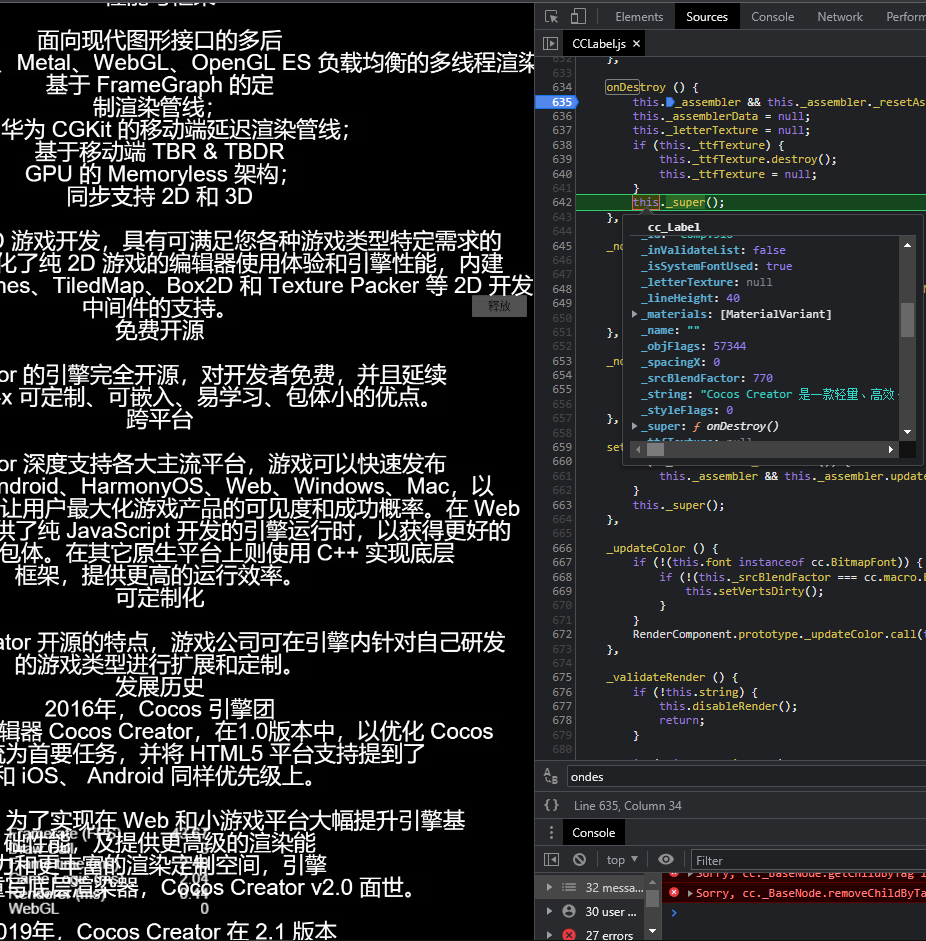The width and height of the screenshot is (926, 941).
Task: Click the console sidebar scroll down arrow
Action: click(652, 931)
